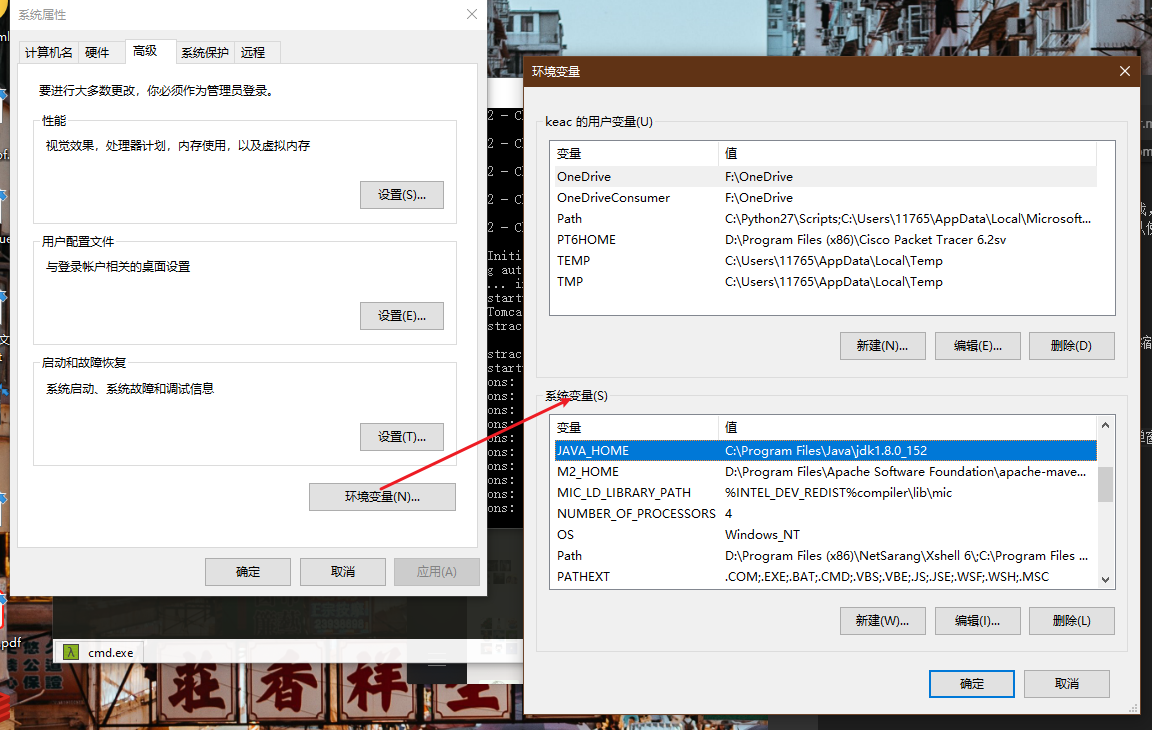Close the 系统属性 window

(x=472, y=14)
